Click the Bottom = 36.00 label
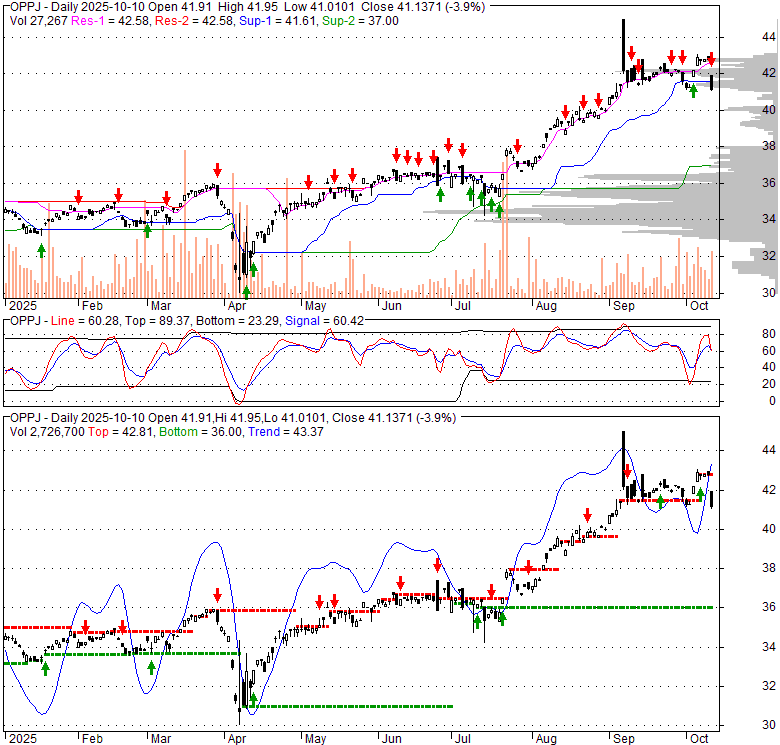780x745 pixels. [x=200, y=432]
